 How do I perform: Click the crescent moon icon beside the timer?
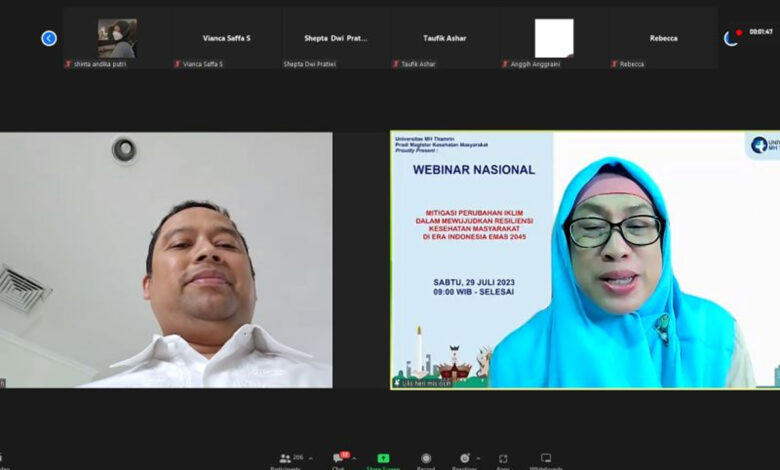[730, 39]
